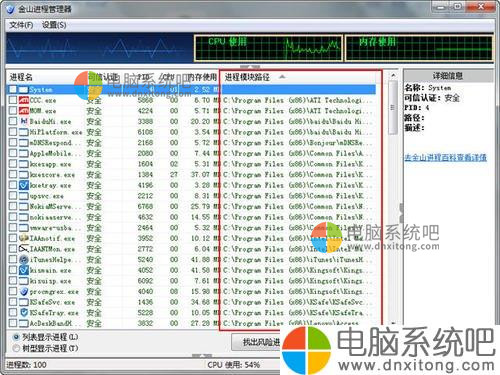Click the procmgrex.exe shield icon
The image size is (500, 375).
click(24, 291)
